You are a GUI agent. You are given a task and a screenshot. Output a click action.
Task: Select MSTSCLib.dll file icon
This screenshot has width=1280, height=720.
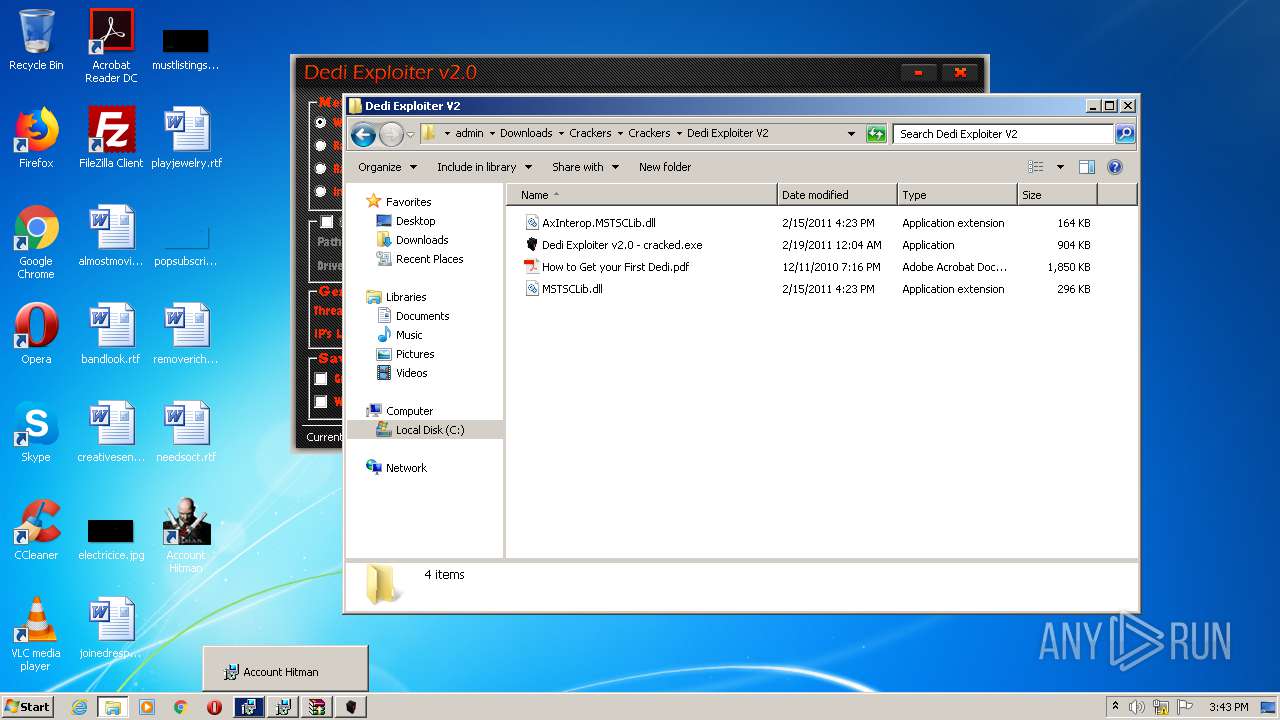pos(532,289)
